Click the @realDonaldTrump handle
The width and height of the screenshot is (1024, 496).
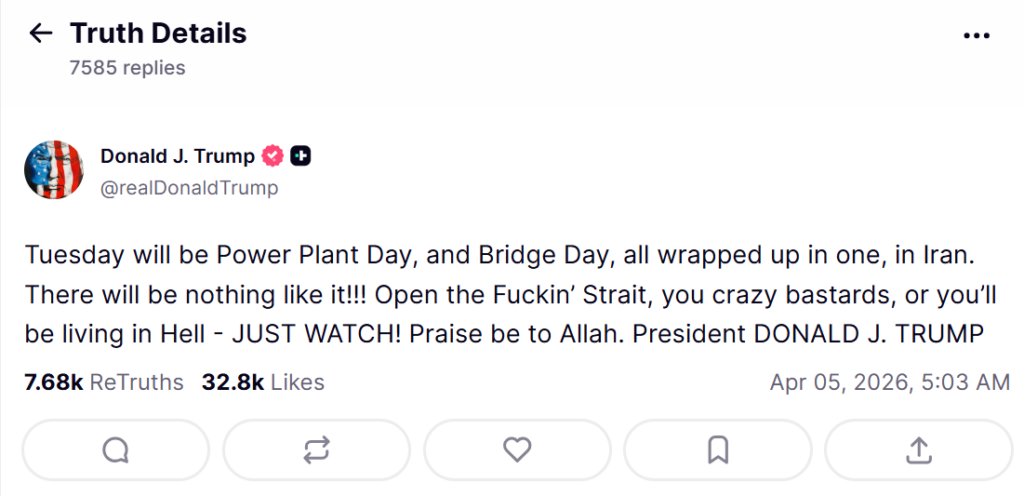click(189, 187)
